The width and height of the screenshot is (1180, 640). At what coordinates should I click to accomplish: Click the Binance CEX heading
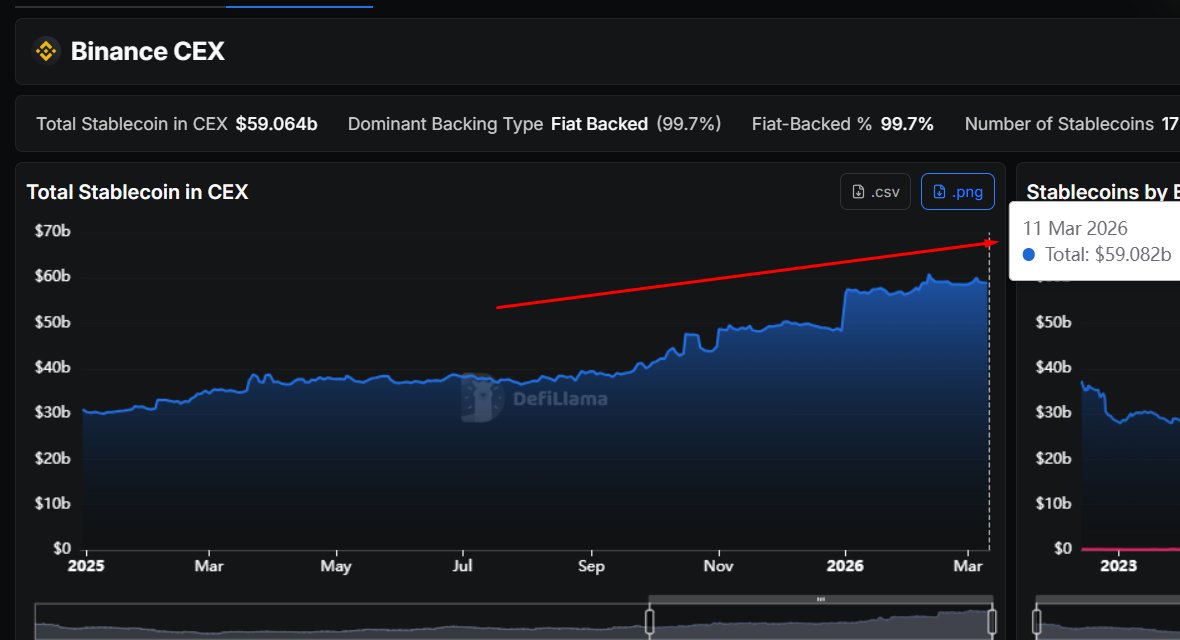(148, 51)
